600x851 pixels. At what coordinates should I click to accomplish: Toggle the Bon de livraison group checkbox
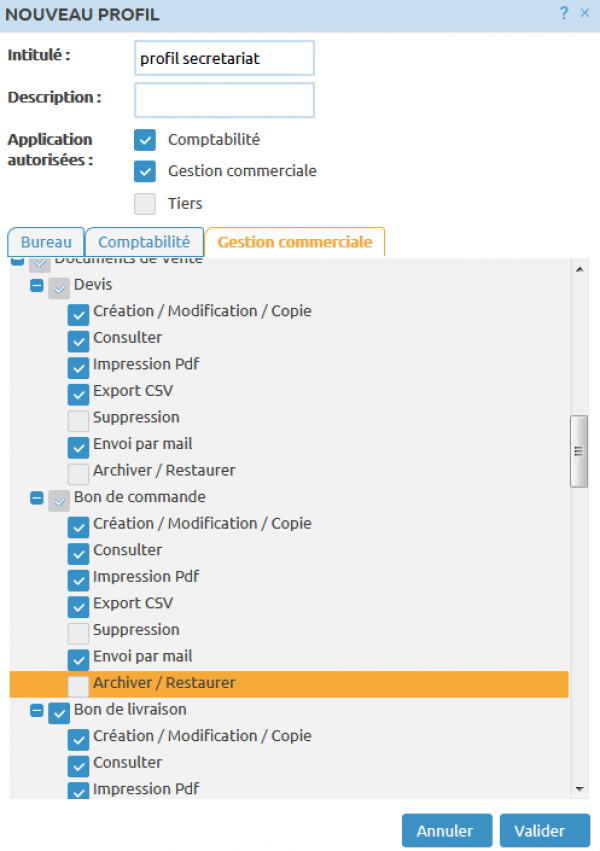click(58, 711)
